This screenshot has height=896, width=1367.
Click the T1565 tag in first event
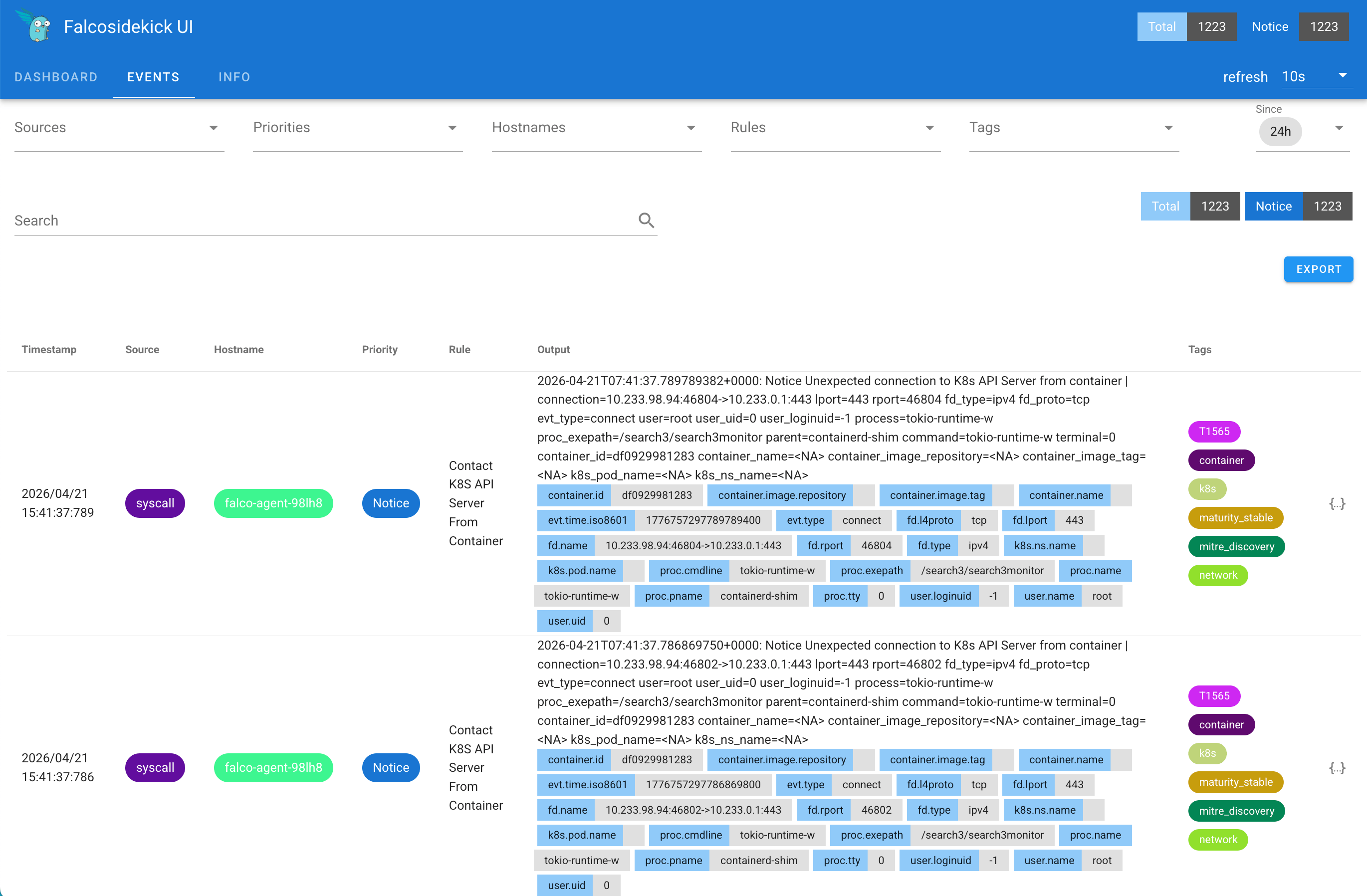coord(1214,432)
